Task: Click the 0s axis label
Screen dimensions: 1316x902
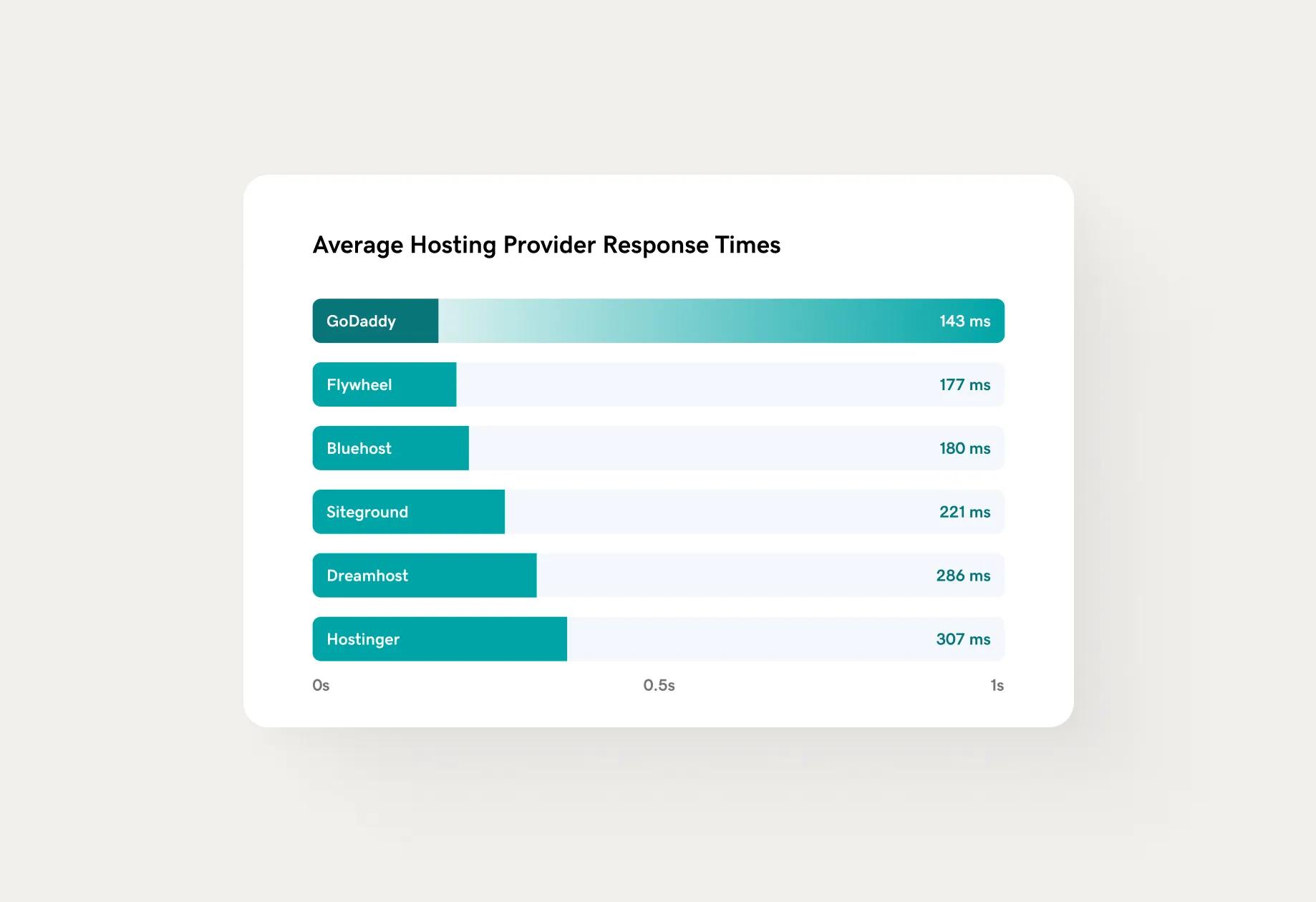Action: pyautogui.click(x=321, y=686)
